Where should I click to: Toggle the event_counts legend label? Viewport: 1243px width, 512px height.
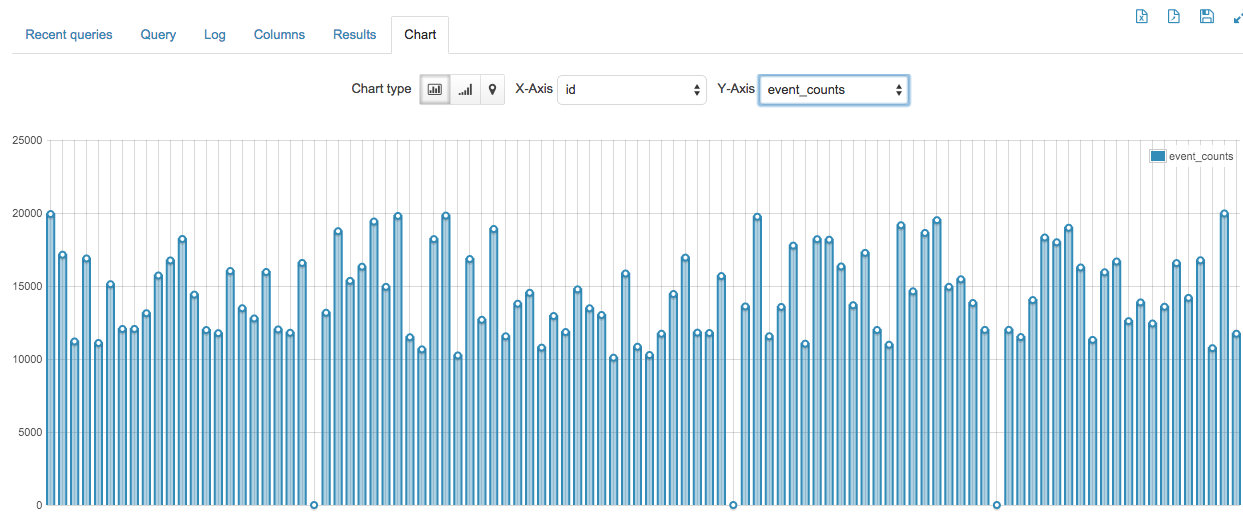(x=1201, y=156)
